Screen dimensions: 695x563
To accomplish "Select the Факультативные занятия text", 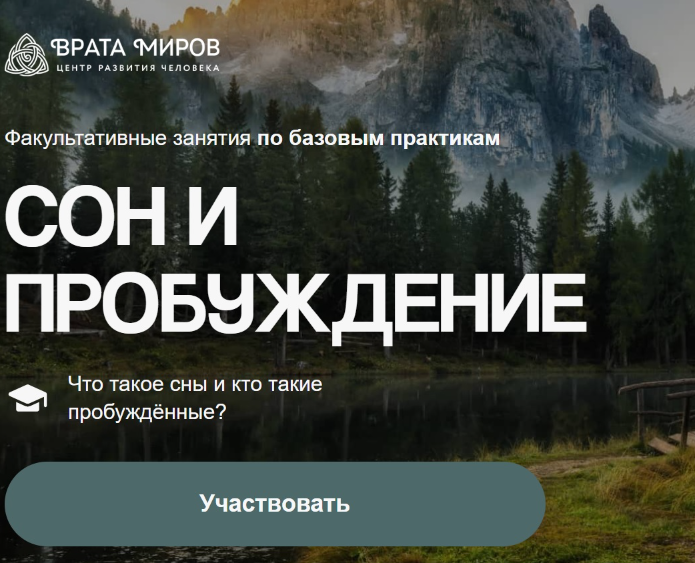I will pos(128,138).
